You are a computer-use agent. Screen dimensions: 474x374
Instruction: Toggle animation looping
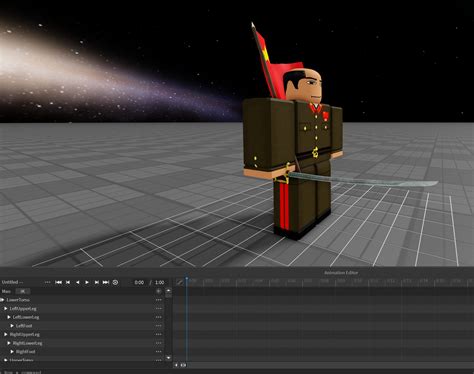[x=115, y=282]
